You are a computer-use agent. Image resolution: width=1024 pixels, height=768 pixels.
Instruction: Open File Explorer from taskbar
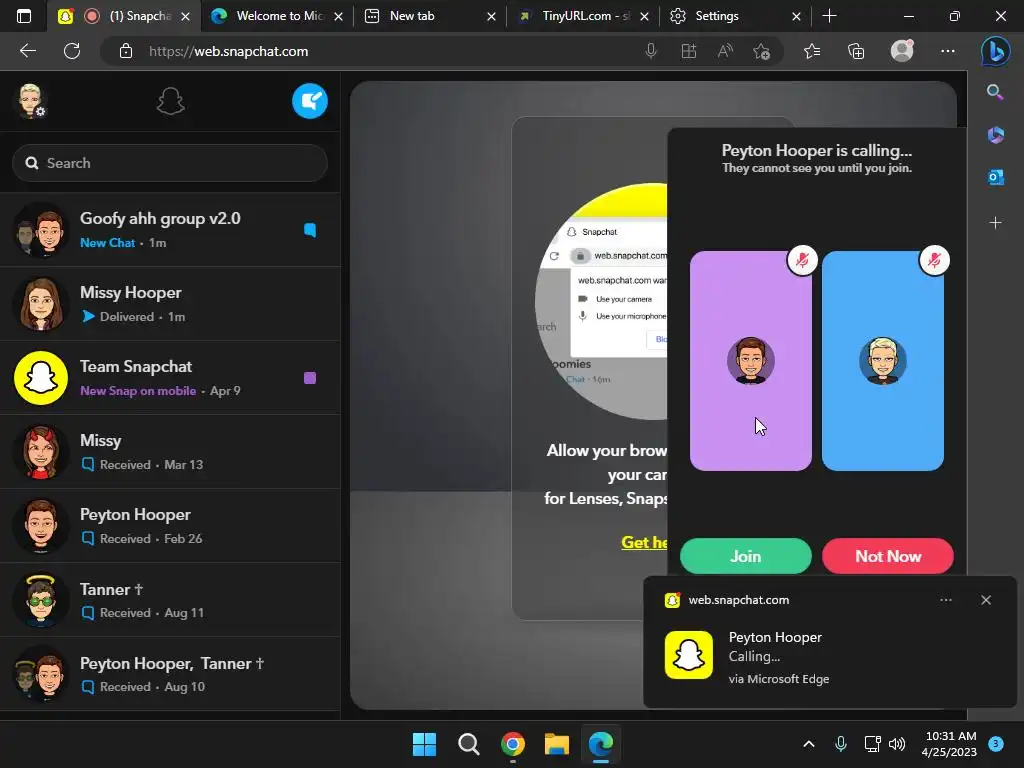(556, 744)
